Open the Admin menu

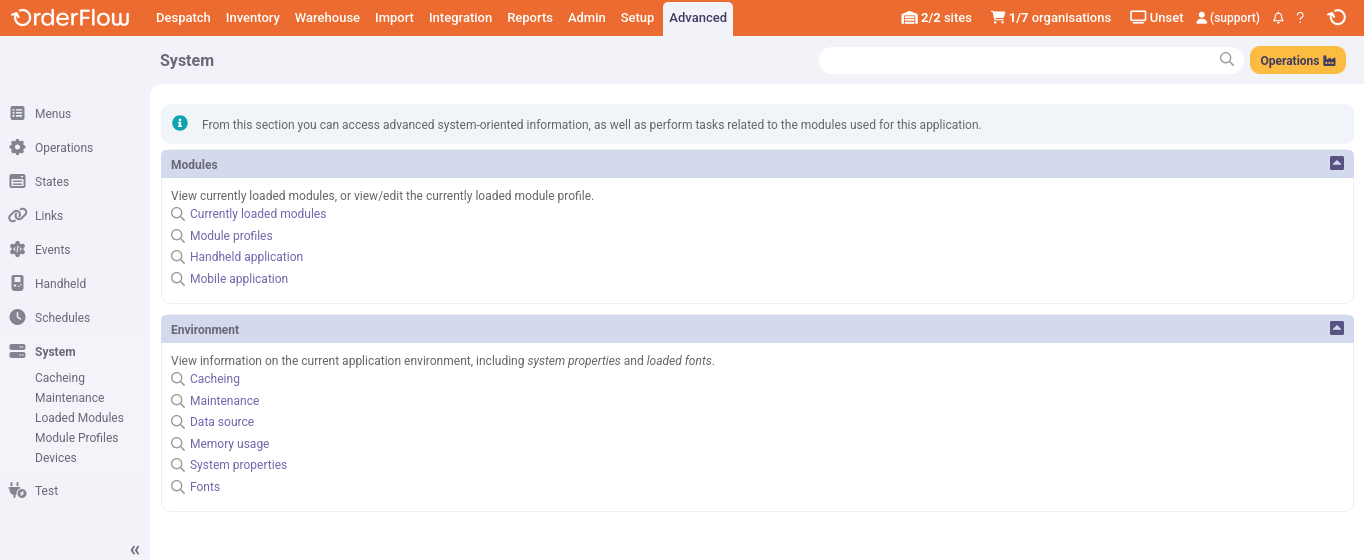click(x=586, y=18)
